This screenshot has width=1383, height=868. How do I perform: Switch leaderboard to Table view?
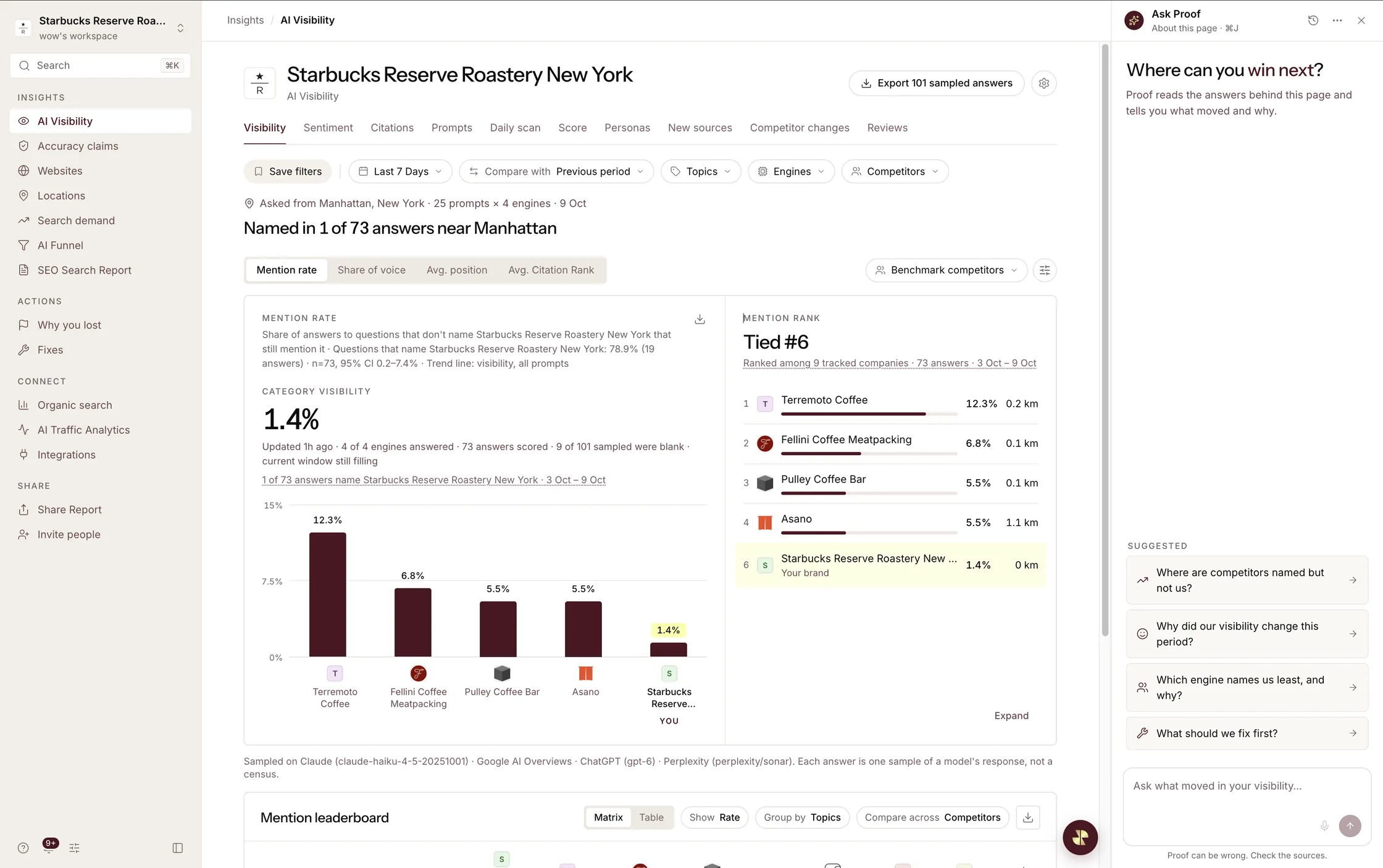(x=651, y=817)
